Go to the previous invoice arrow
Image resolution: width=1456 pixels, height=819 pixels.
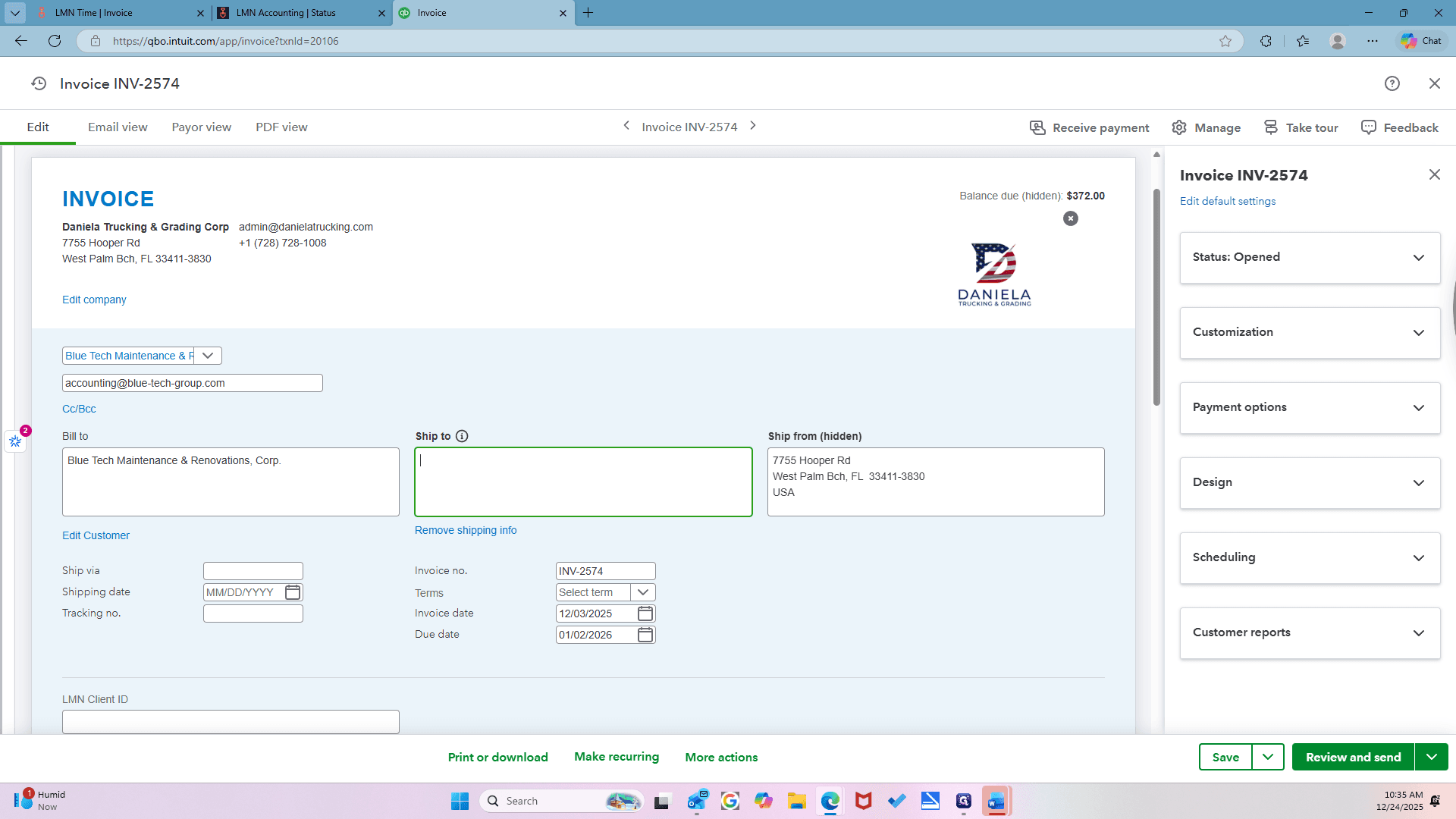(626, 126)
